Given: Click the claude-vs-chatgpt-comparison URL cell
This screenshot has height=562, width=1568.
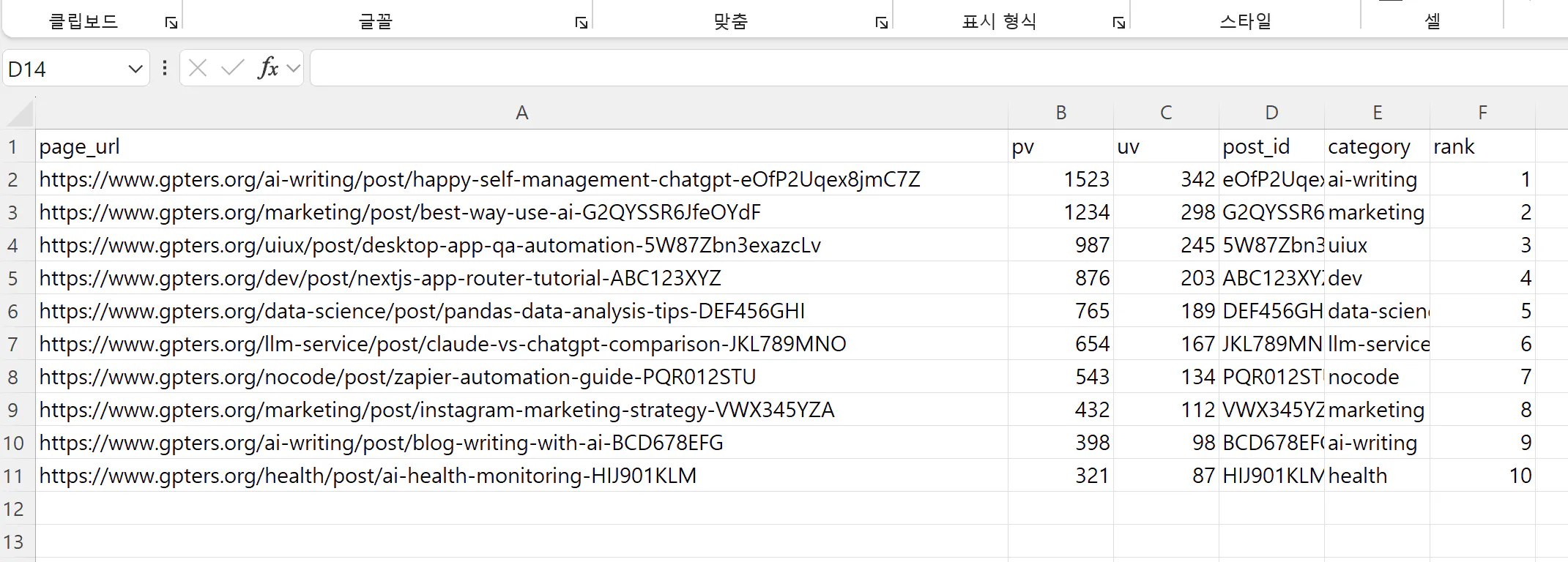Looking at the screenshot, I should 443,344.
